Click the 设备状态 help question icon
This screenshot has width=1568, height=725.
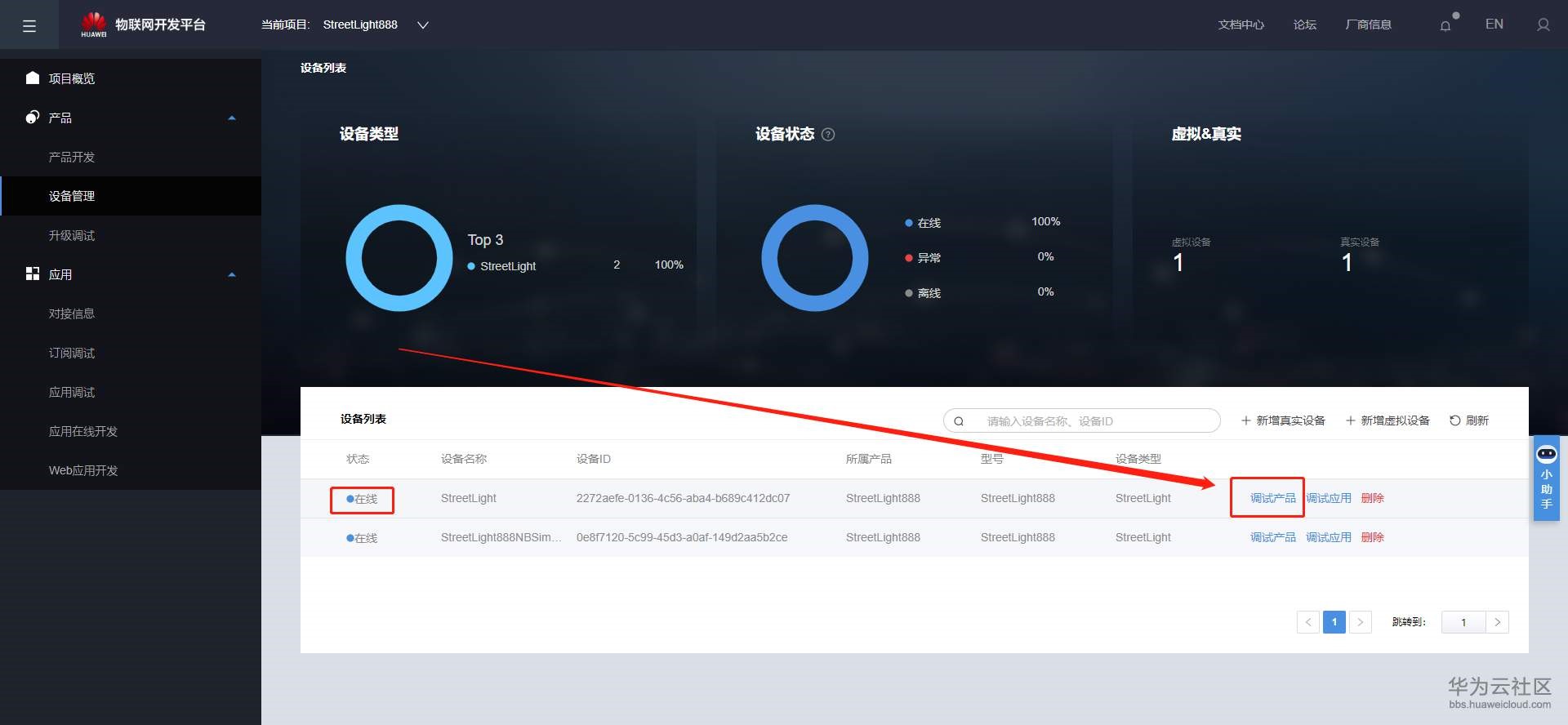coord(828,135)
